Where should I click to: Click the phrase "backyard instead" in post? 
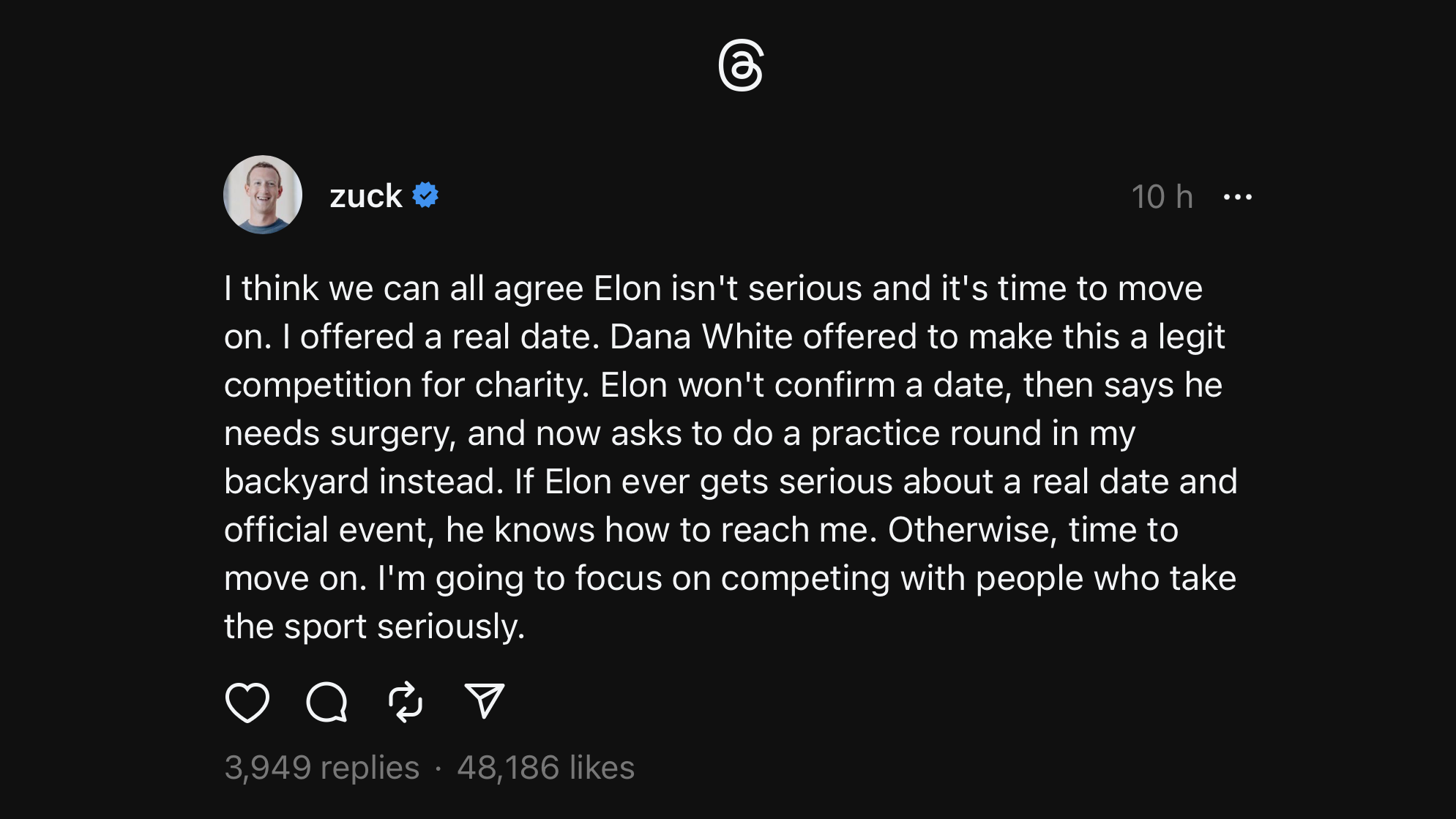point(364,482)
